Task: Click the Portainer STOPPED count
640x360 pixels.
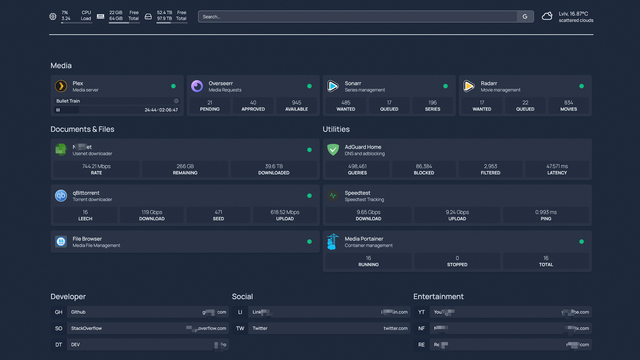Action: pyautogui.click(x=457, y=261)
